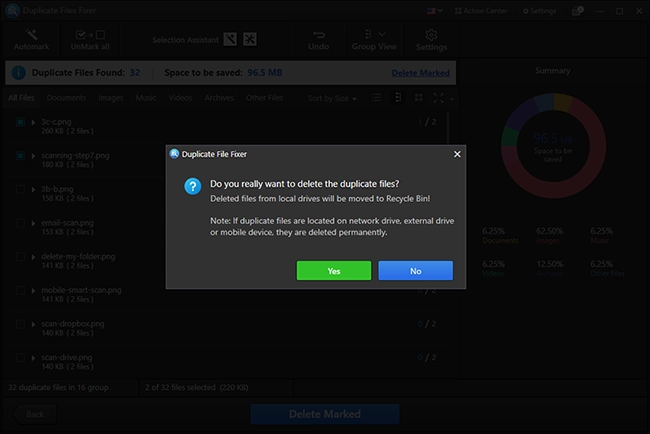The image size is (650, 434).
Task: Click the 2 of 32 files selected status
Action: tap(196, 388)
